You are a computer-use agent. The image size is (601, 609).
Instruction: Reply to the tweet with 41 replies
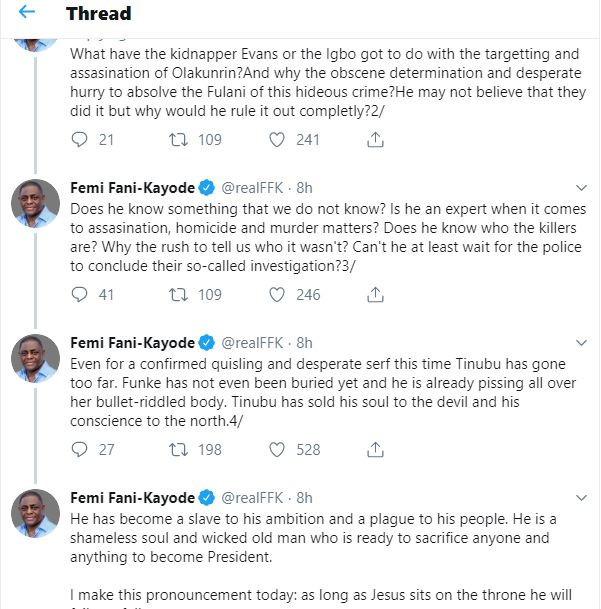81,295
